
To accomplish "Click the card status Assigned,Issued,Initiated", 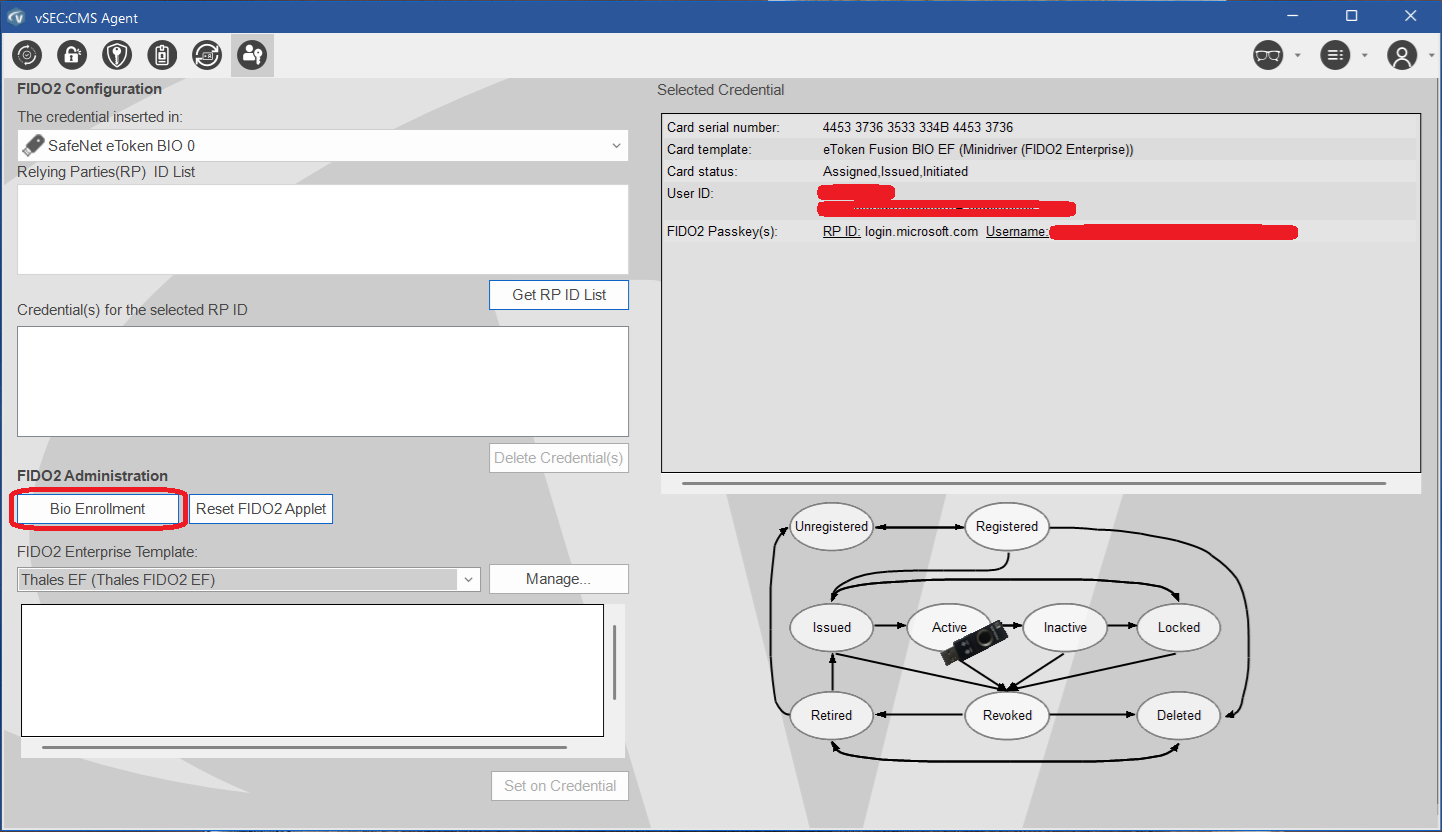I will pyautogui.click(x=895, y=171).
